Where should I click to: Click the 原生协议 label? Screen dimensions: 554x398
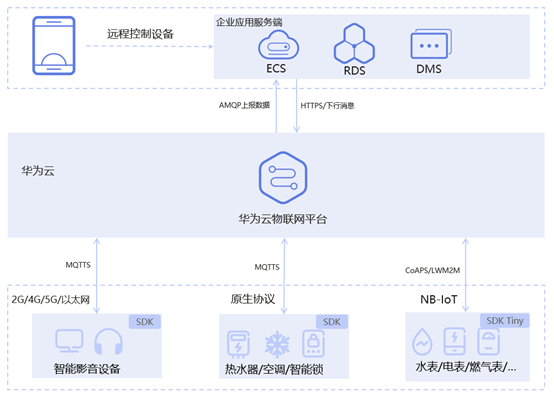253,299
